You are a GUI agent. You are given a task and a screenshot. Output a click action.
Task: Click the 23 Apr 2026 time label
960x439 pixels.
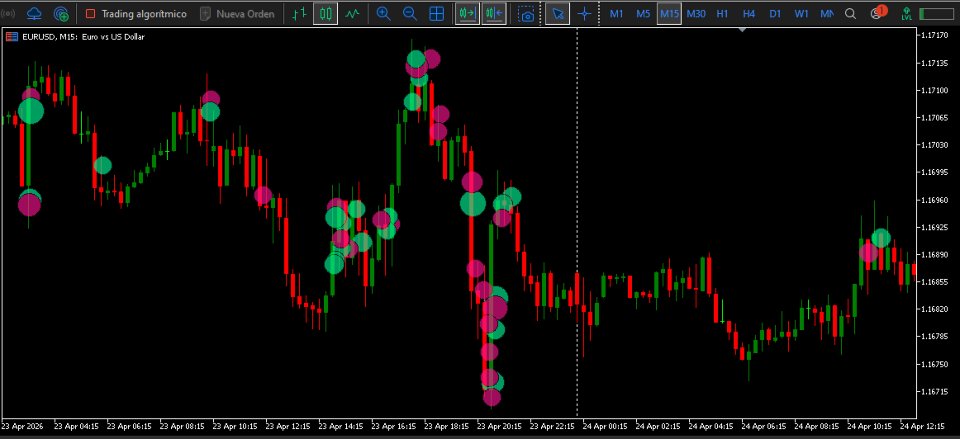(24, 426)
